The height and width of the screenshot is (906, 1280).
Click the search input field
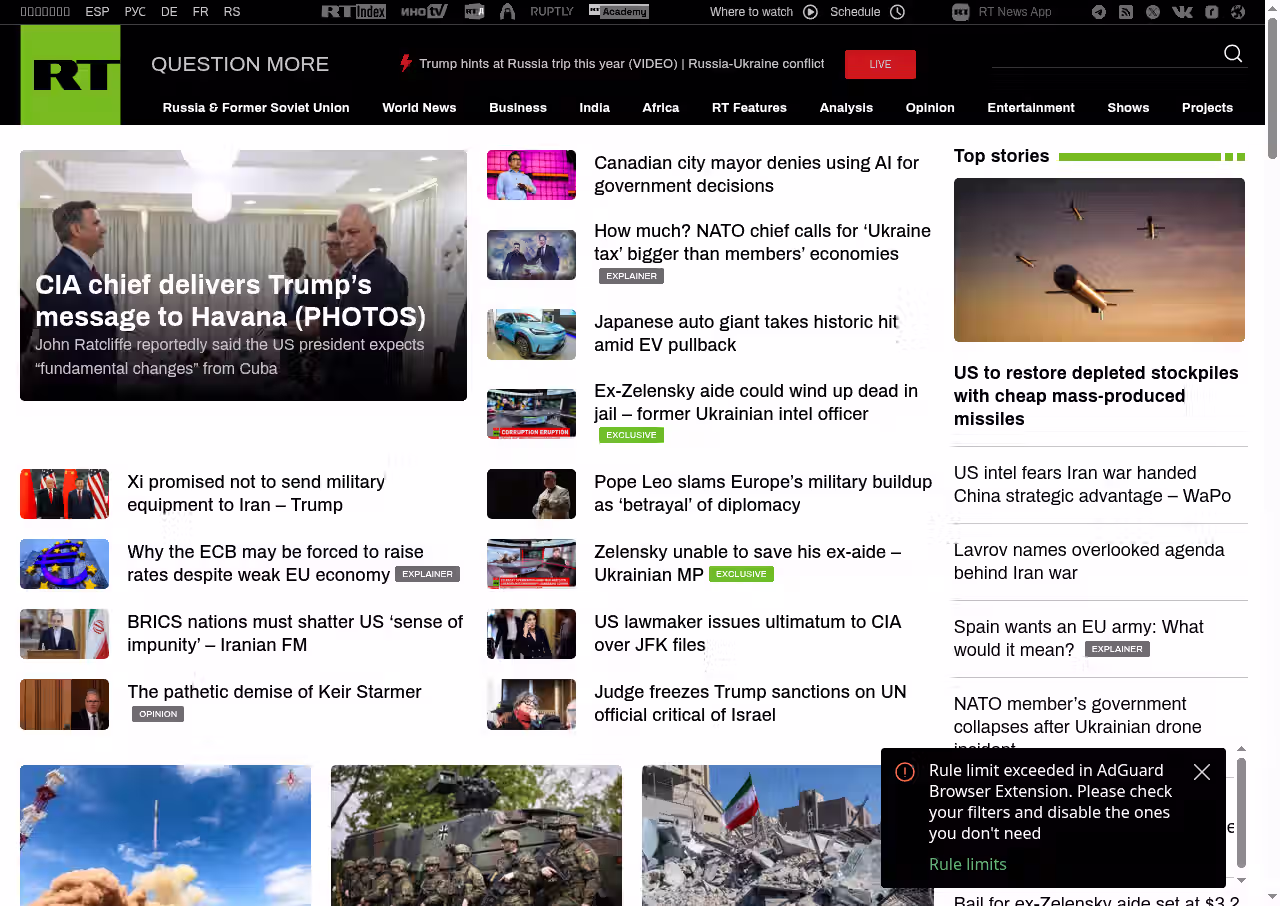[x=1105, y=54]
